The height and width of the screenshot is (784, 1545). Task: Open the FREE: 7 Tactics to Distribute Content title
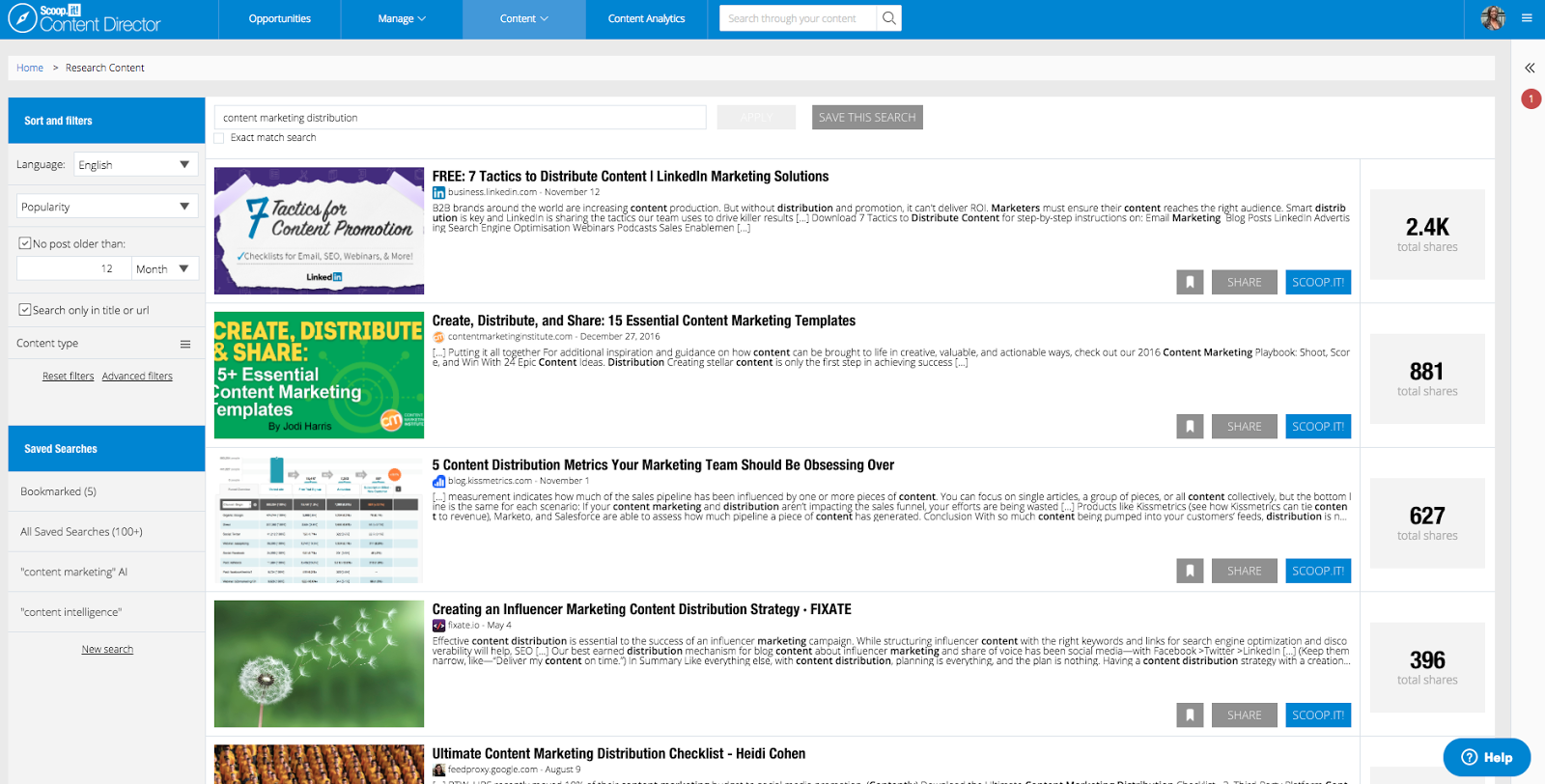point(631,176)
